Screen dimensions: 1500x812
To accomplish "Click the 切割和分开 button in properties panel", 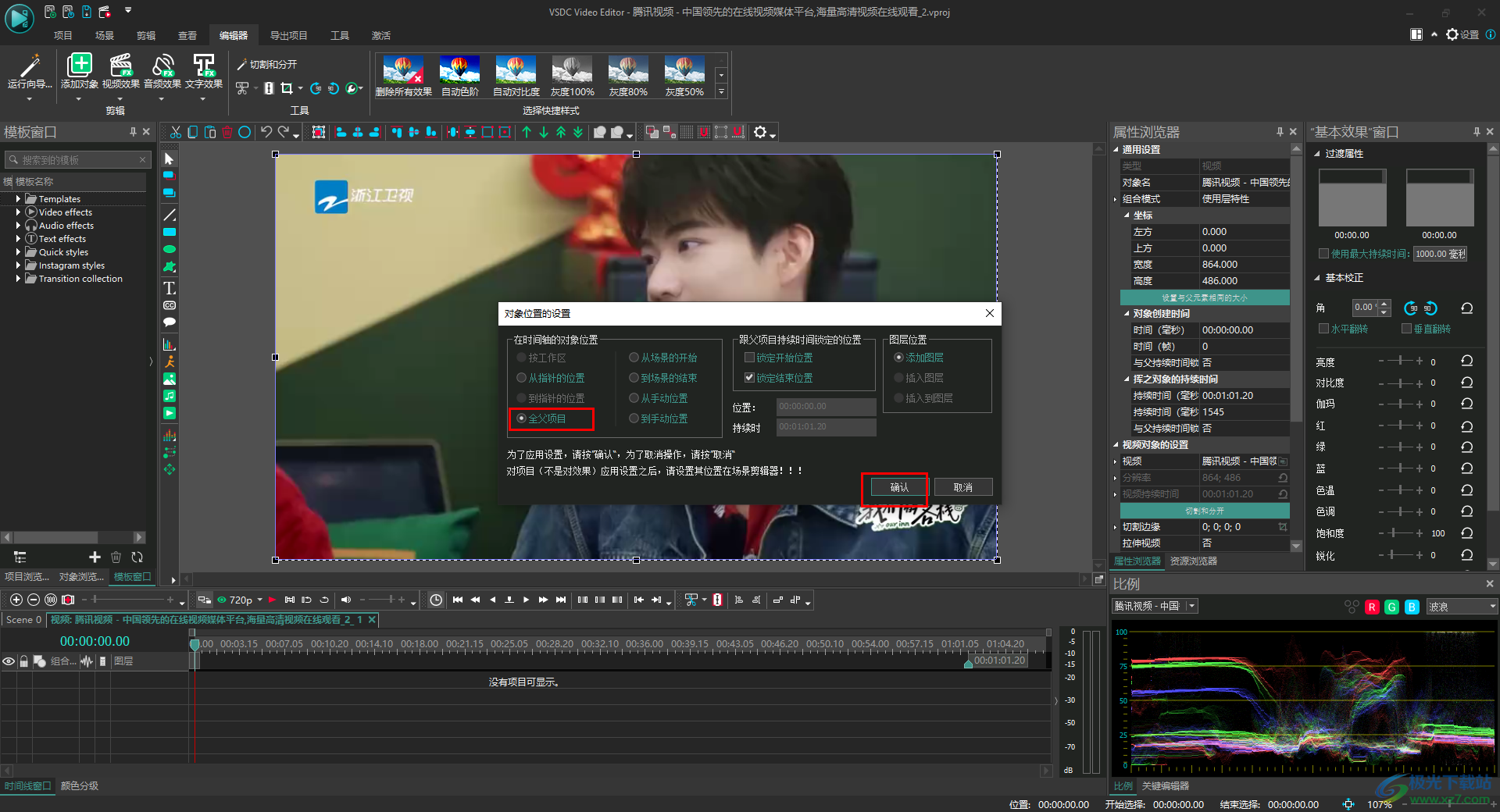I will point(1205,511).
